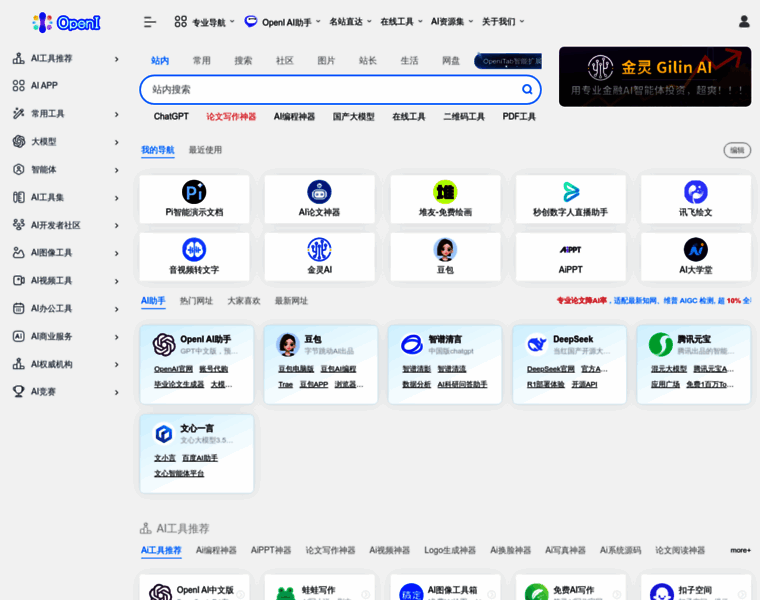Click the OpenI logo
760x600 pixels.
(66, 22)
